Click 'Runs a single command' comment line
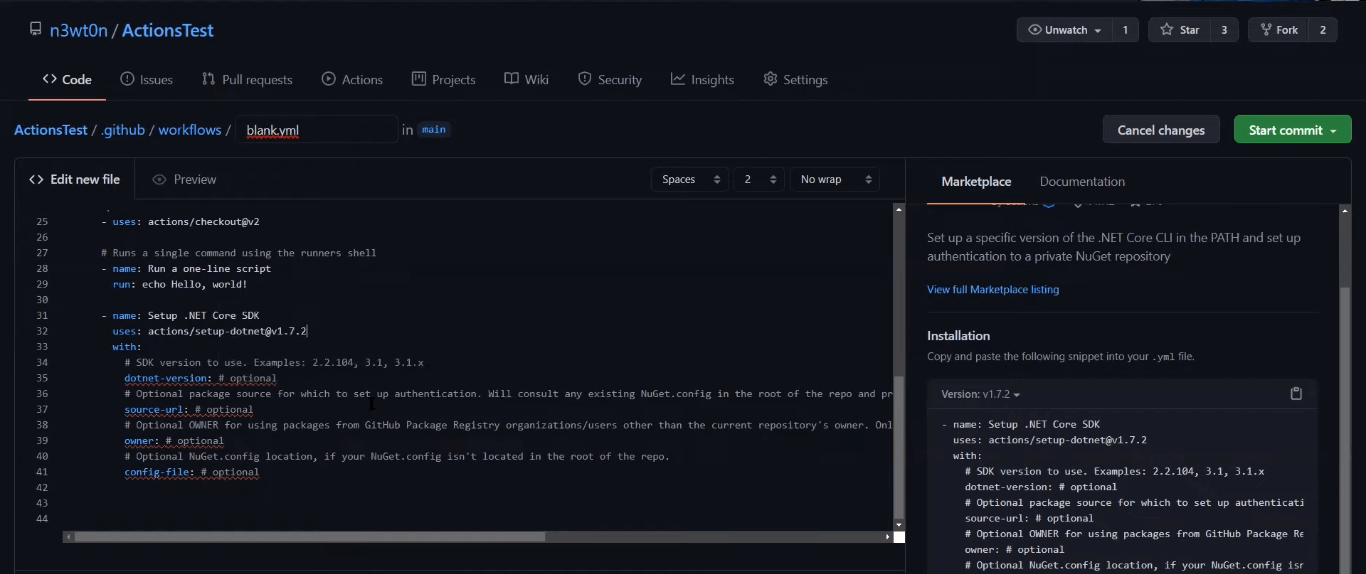This screenshot has height=574, width=1366. pyautogui.click(x=238, y=253)
